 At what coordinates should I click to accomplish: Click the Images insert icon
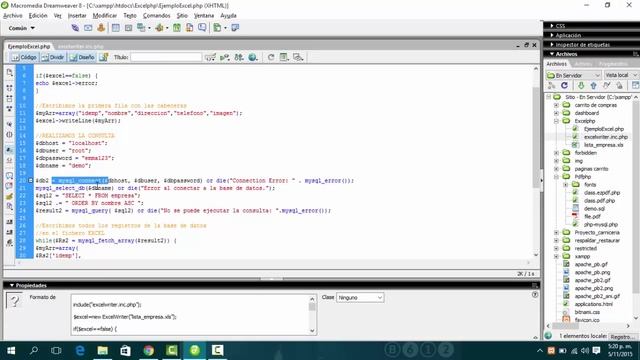tap(141, 28)
